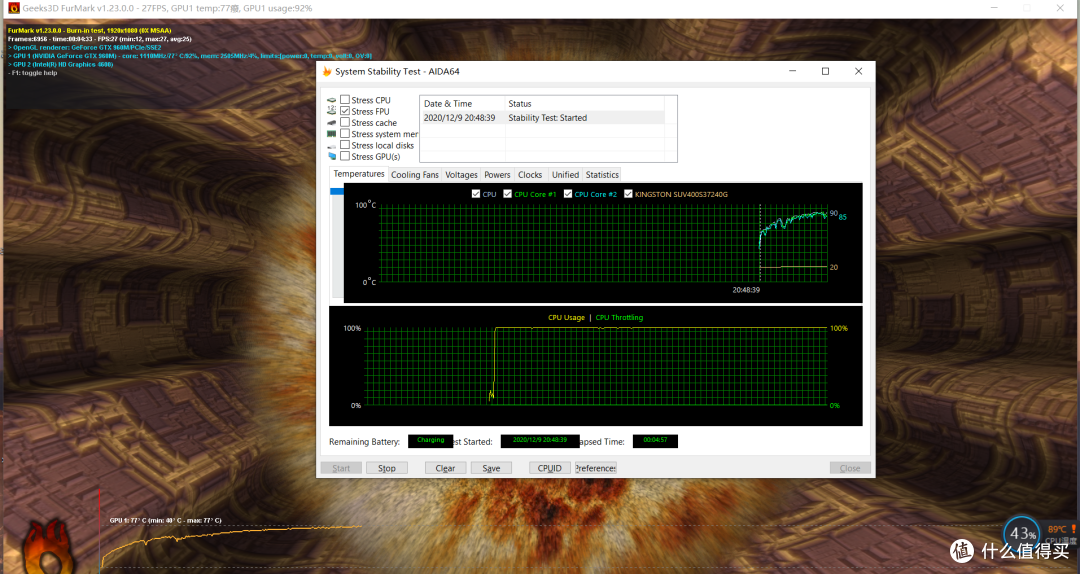Viewport: 1080px width, 574px height.
Task: Click the Status column header
Action: pos(585,103)
